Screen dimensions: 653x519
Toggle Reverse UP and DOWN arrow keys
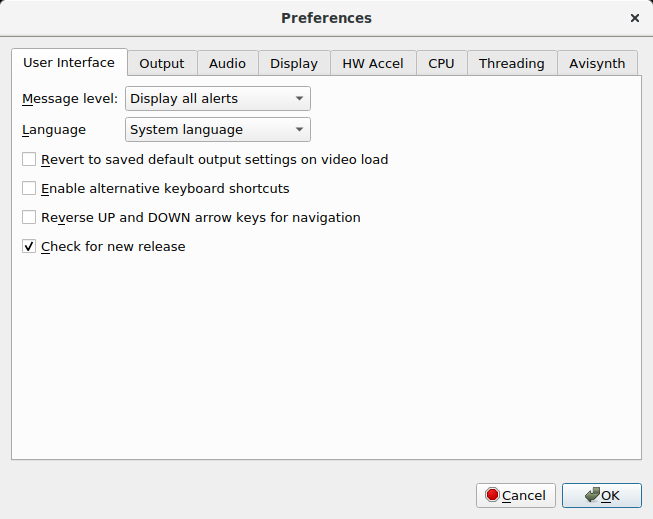coord(29,217)
